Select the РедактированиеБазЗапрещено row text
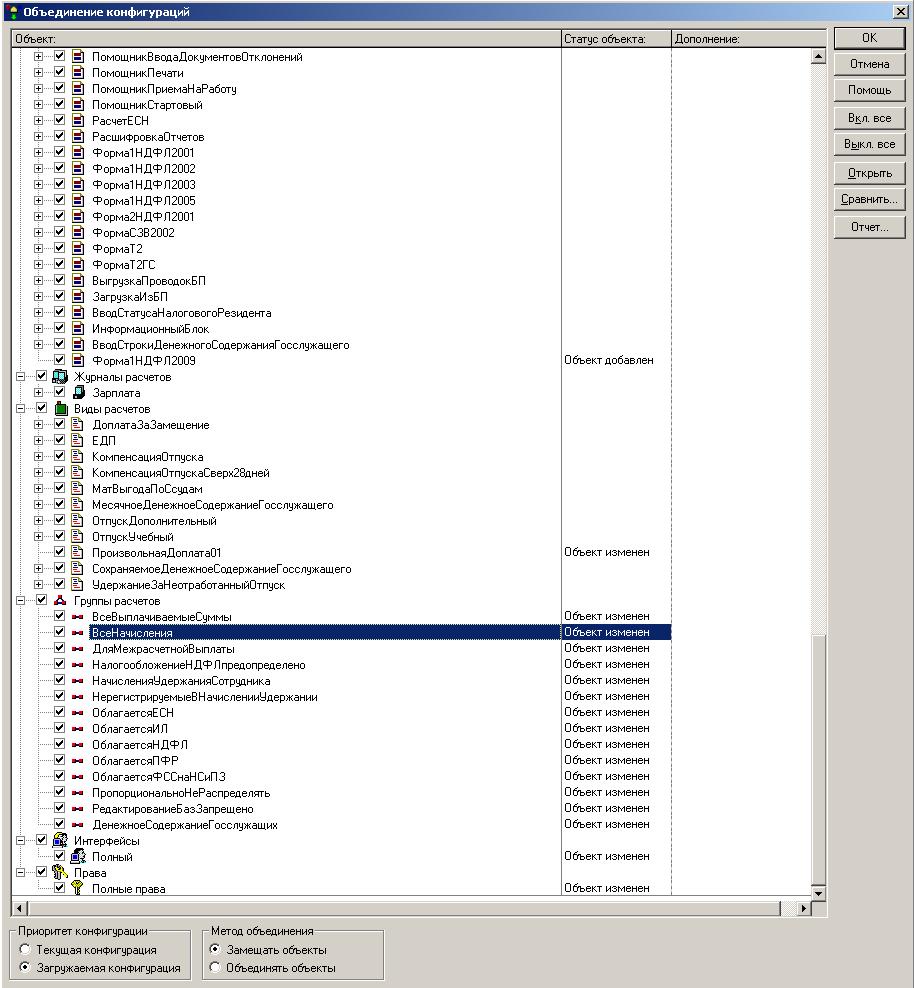This screenshot has height=988, width=914. [173, 808]
